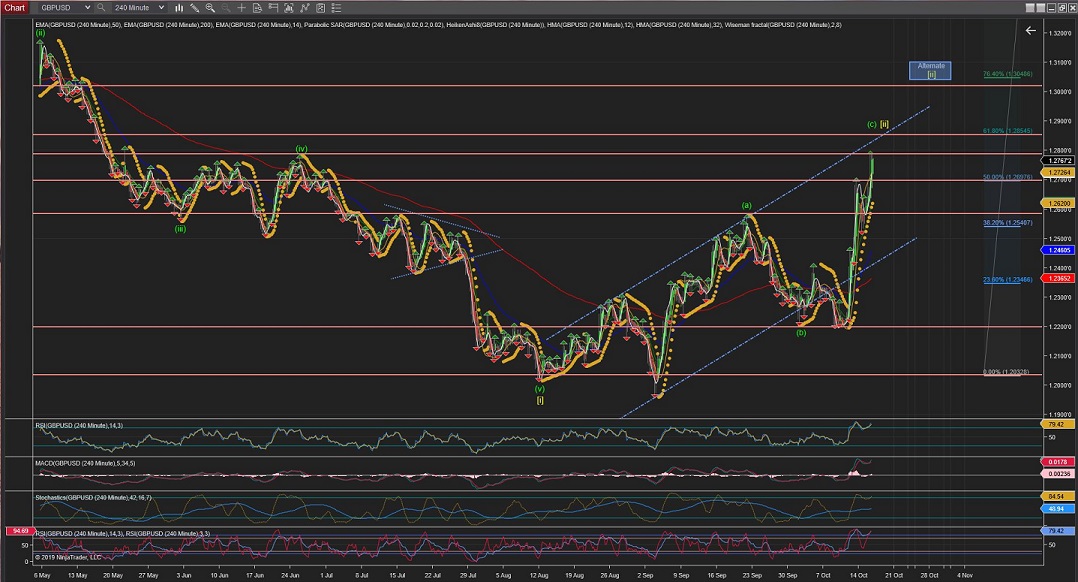The width and height of the screenshot is (1078, 582).
Task: Select the drawing tools pencil icon
Action: 195,8
